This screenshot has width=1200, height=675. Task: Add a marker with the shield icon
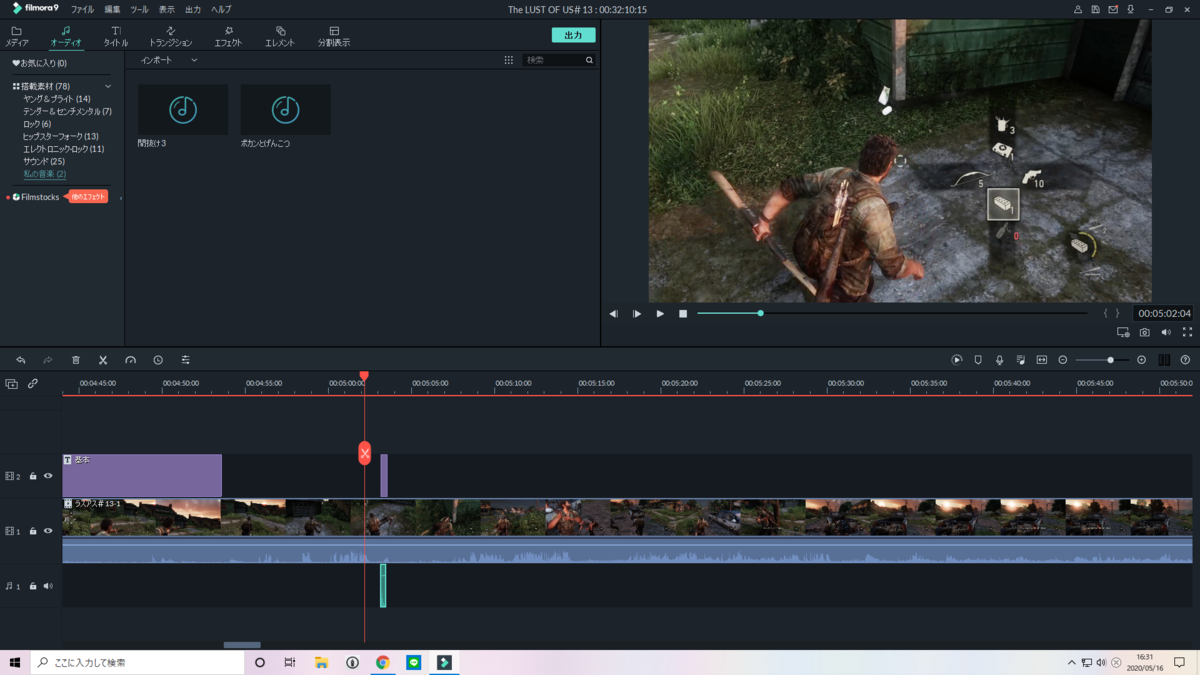[978, 360]
